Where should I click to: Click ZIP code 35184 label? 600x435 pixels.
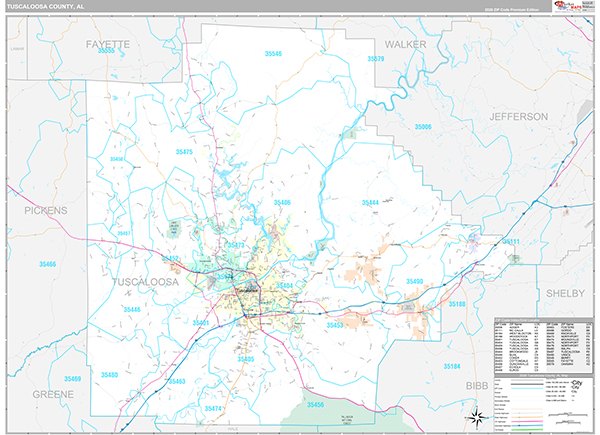tap(452, 367)
